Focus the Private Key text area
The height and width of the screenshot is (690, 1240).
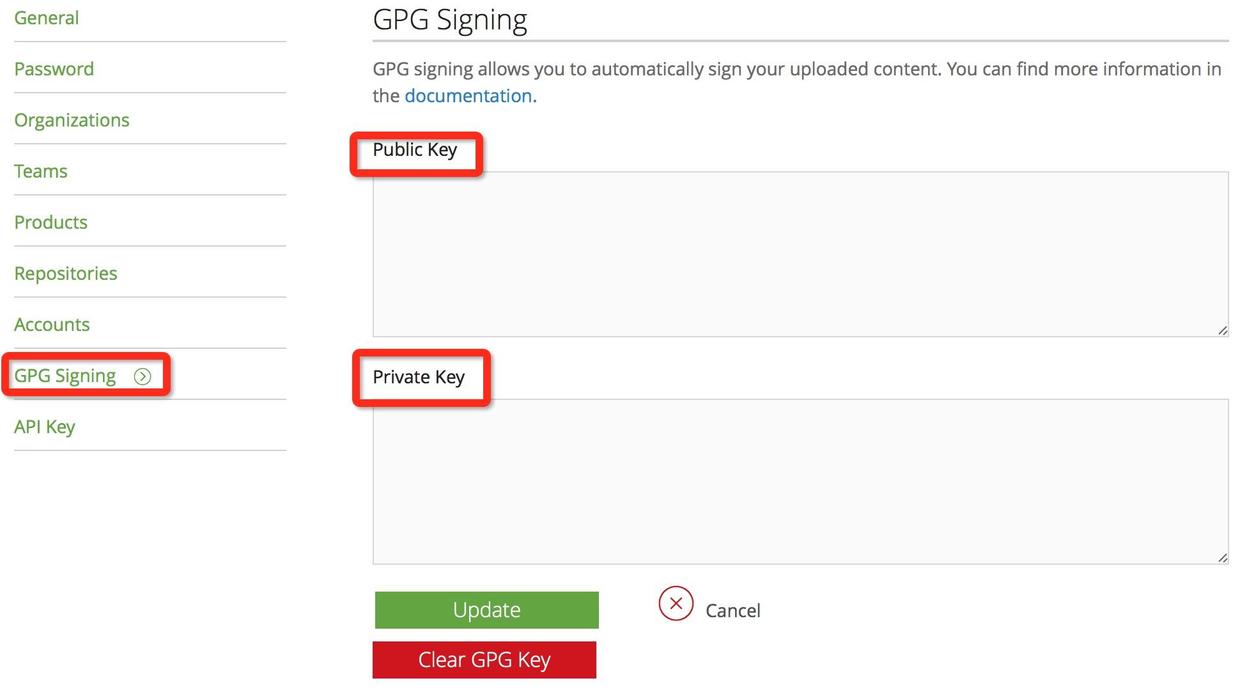800,481
